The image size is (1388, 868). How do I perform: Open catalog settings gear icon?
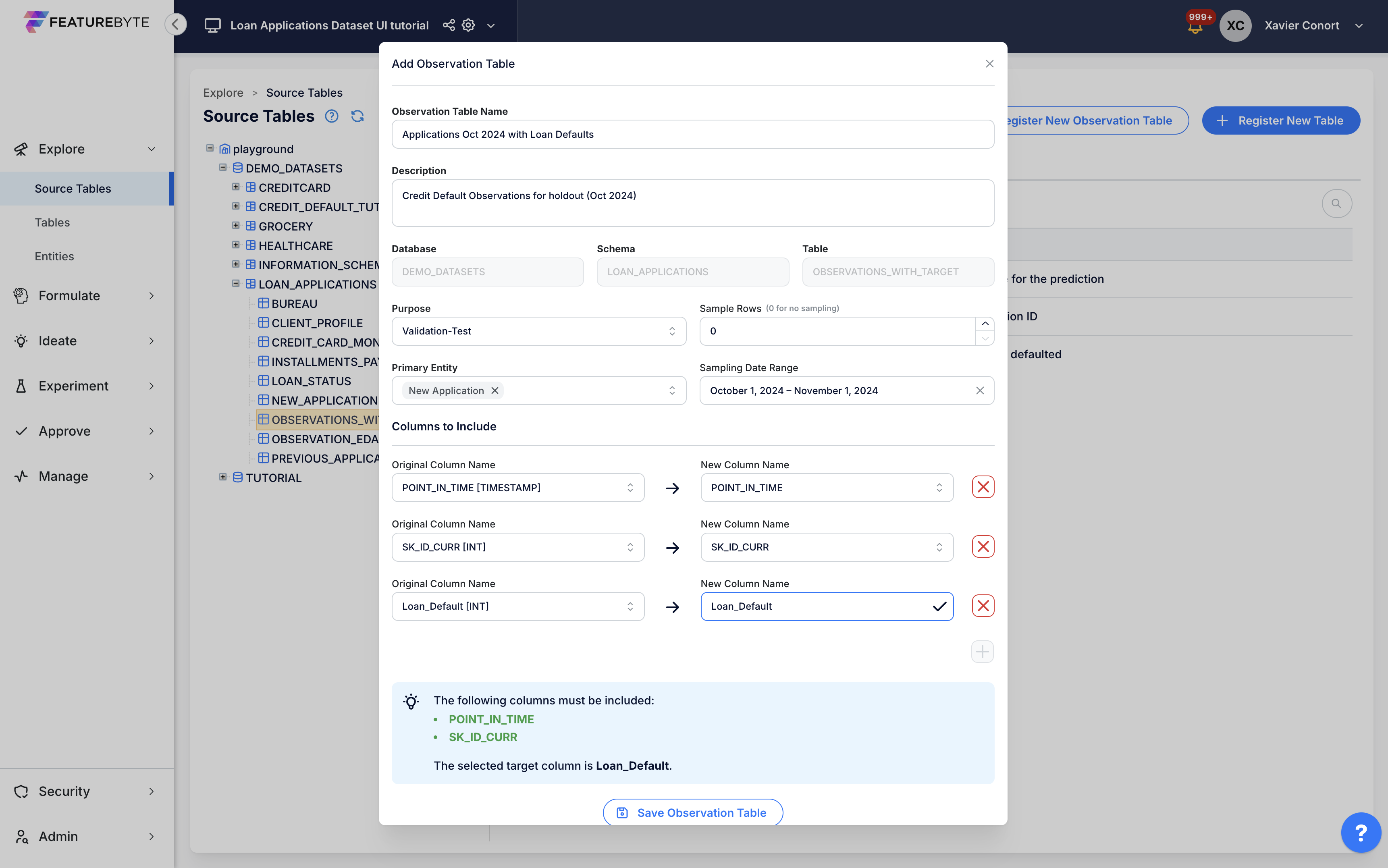coord(468,25)
